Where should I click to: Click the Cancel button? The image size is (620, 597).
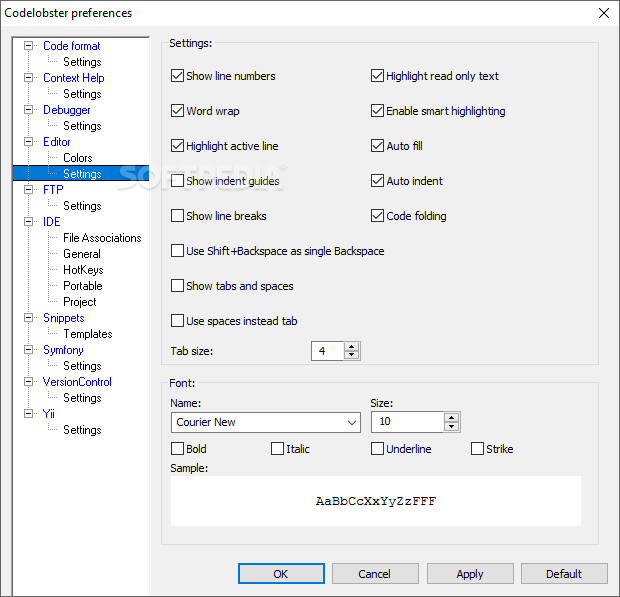(x=375, y=574)
